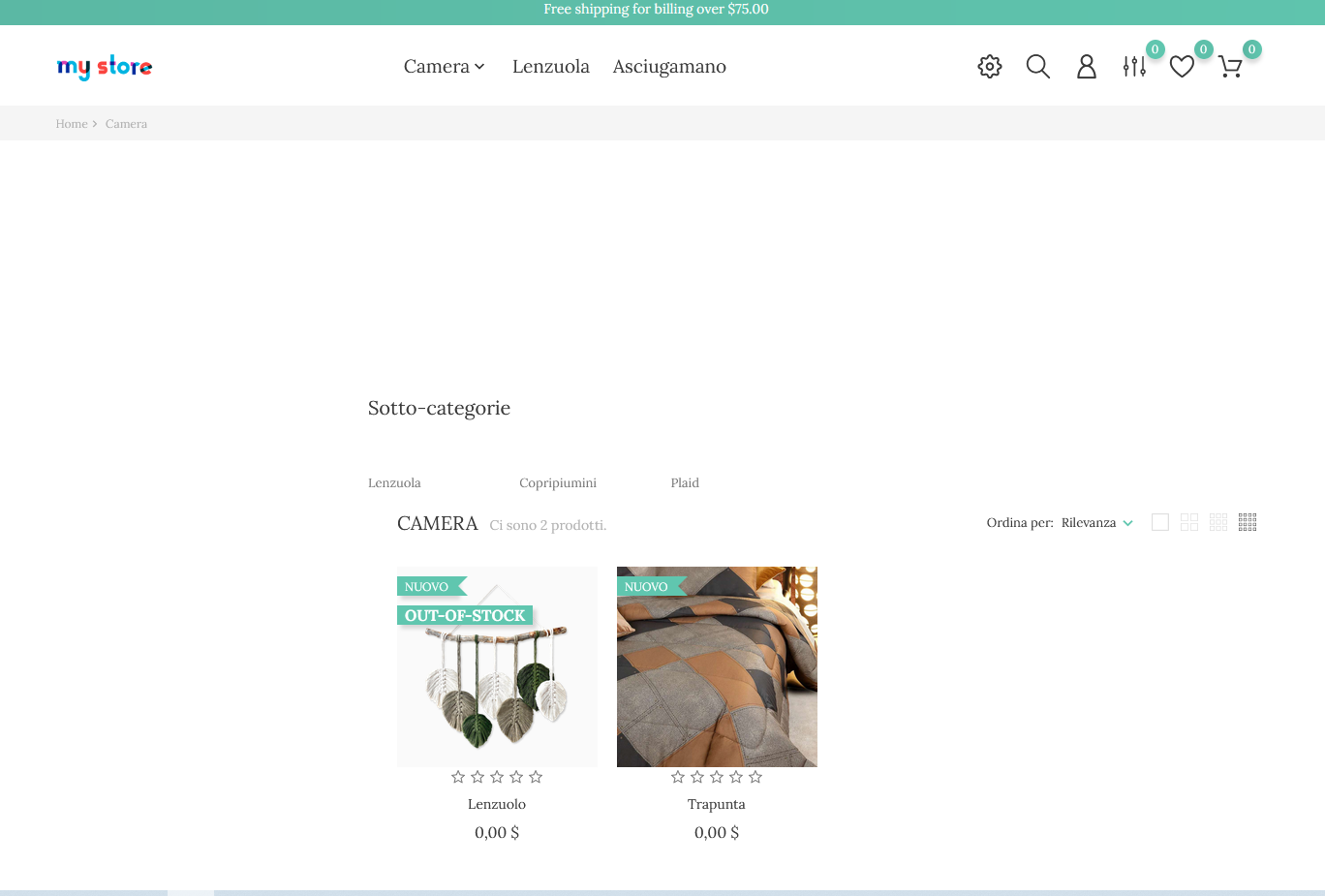The image size is (1325, 896).
Task: Click the OUT-OF-STOCK label on Lenzuolo
Action: pyautogui.click(x=465, y=615)
